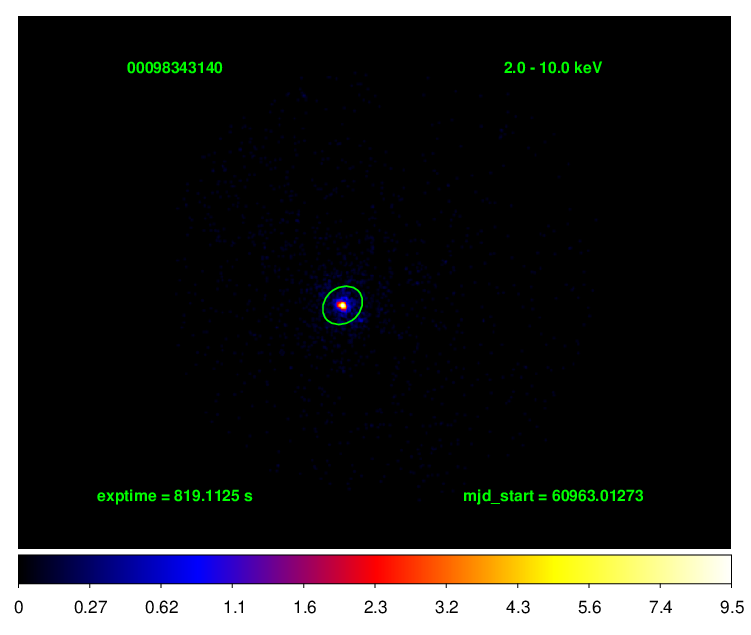The image size is (751, 635).
Task: Click the 2.0 - 10.0 keV energy label
Action: pyautogui.click(x=553, y=68)
